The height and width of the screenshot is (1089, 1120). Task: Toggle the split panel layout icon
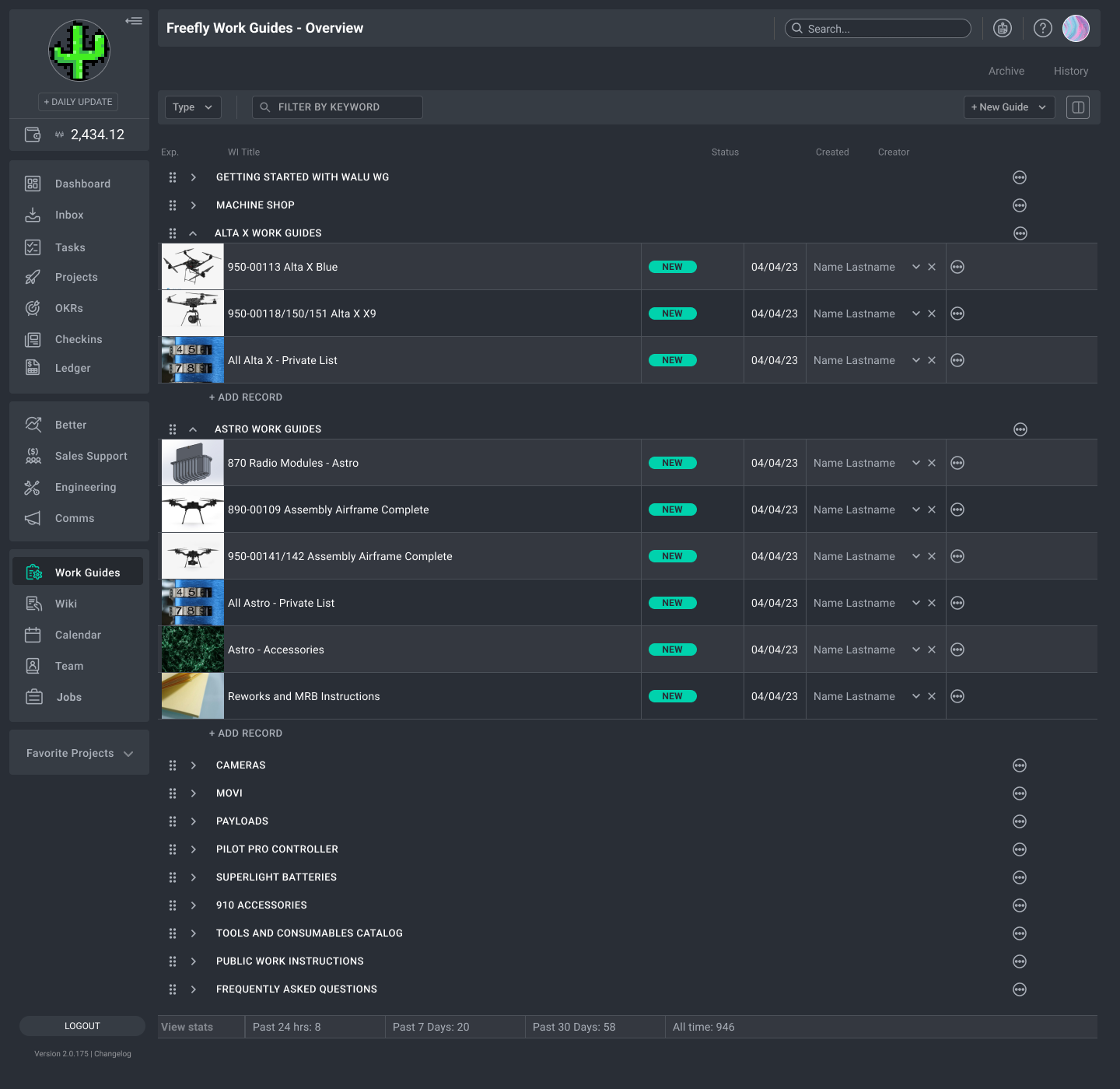point(1078,107)
